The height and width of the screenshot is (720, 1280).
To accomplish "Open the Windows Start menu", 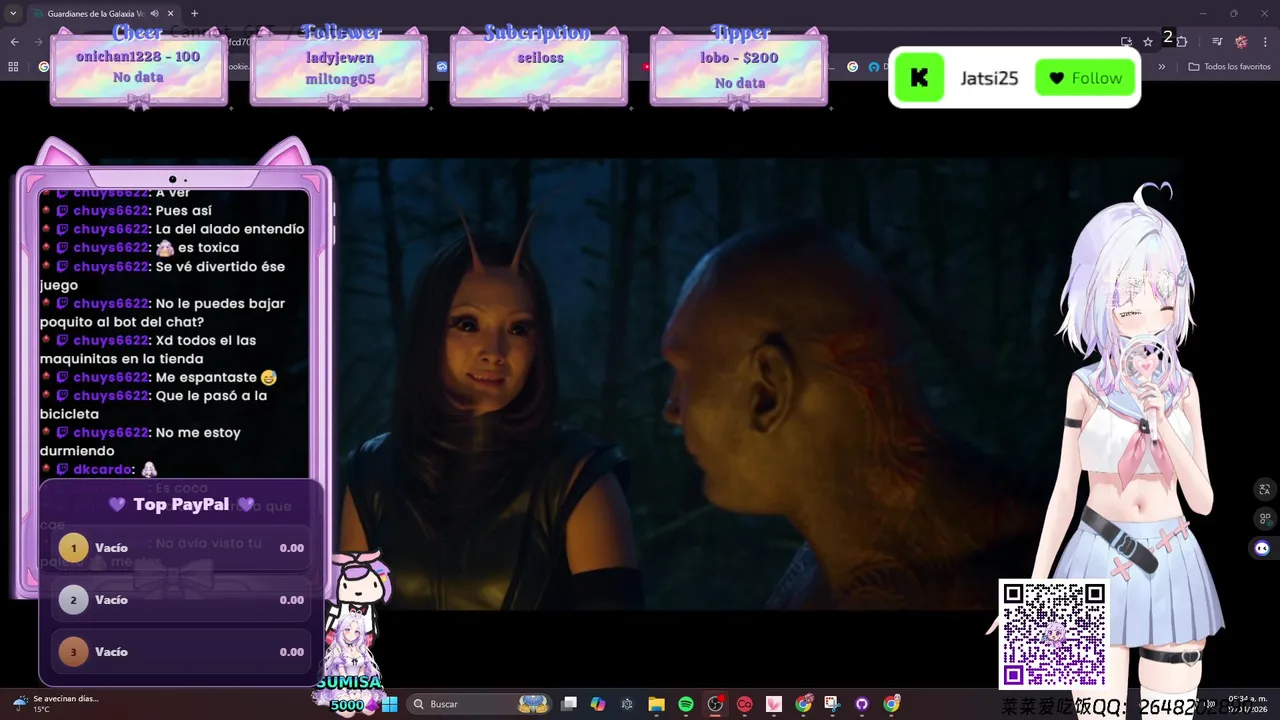I will (x=389, y=704).
